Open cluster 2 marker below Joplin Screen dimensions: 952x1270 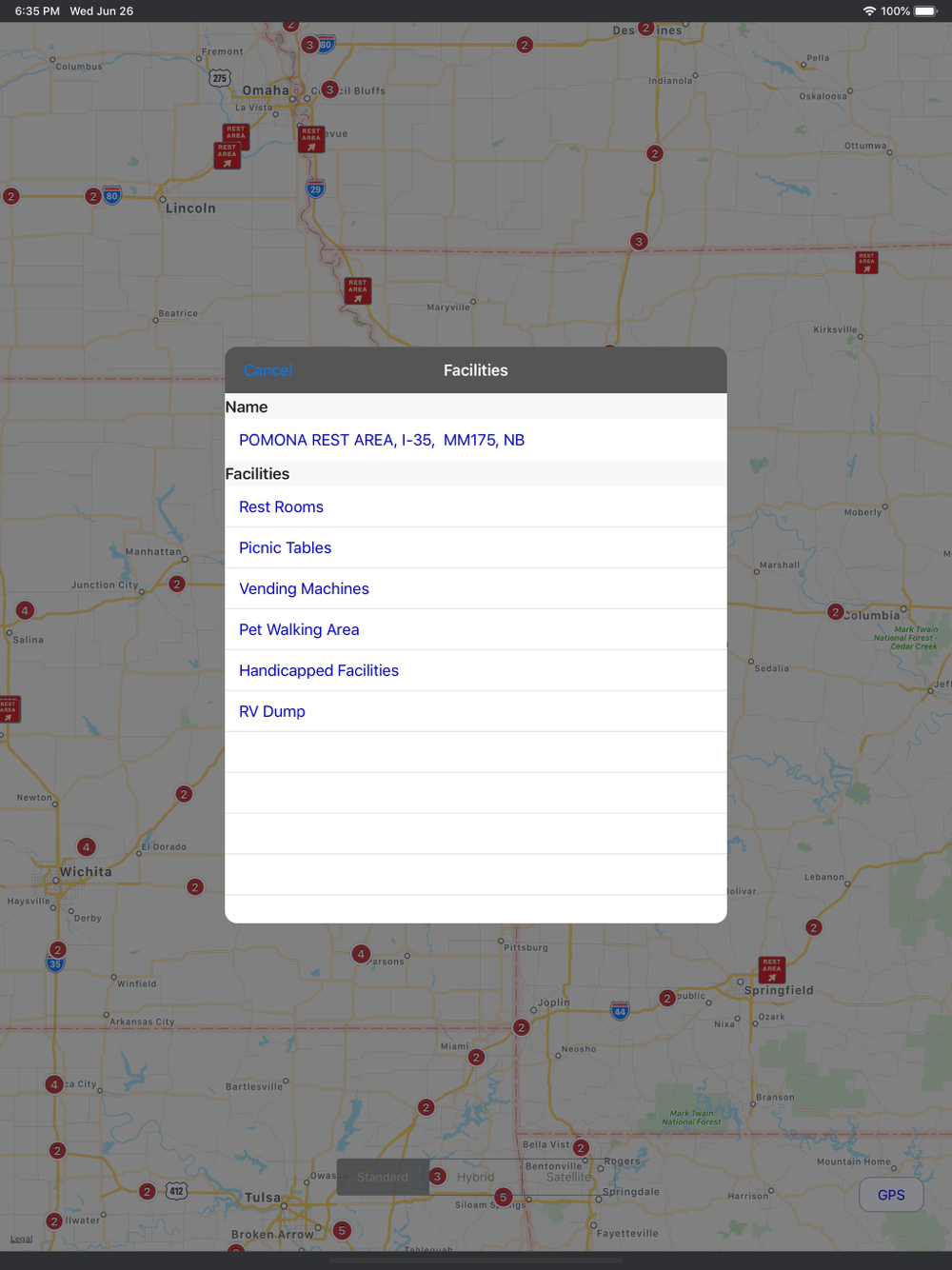[x=521, y=1027]
